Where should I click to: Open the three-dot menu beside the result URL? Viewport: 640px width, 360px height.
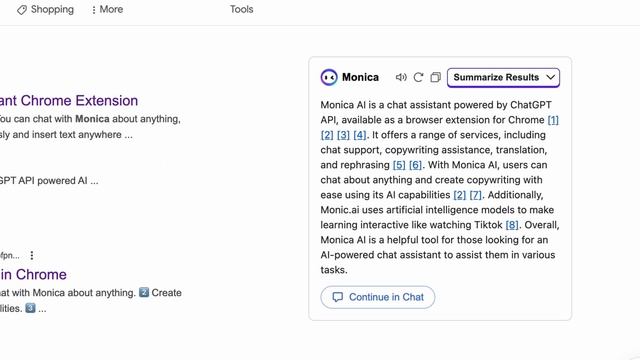point(32,256)
